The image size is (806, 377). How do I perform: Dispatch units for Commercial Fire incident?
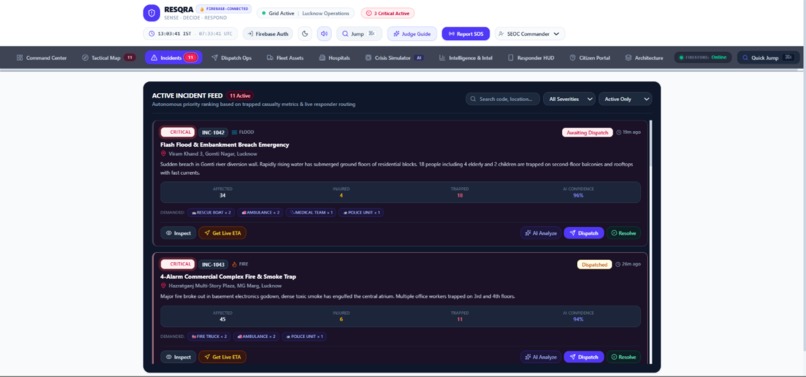coord(584,357)
